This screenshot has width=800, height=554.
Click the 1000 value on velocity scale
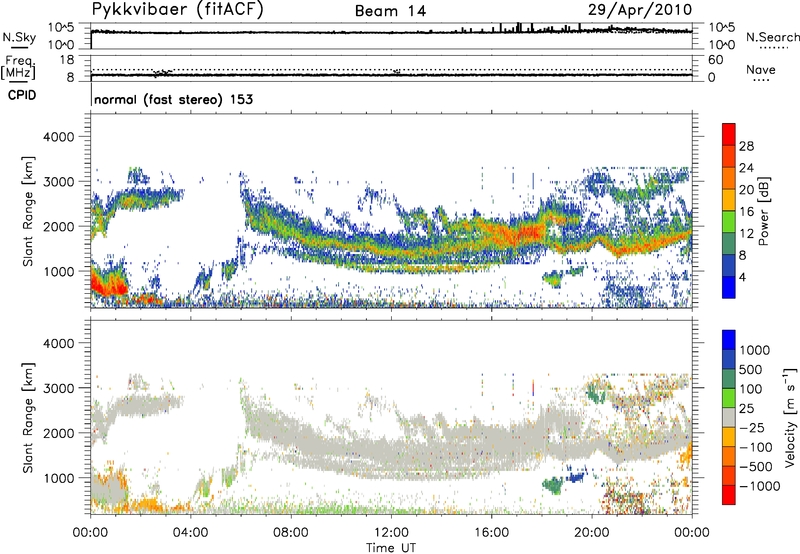(754, 350)
